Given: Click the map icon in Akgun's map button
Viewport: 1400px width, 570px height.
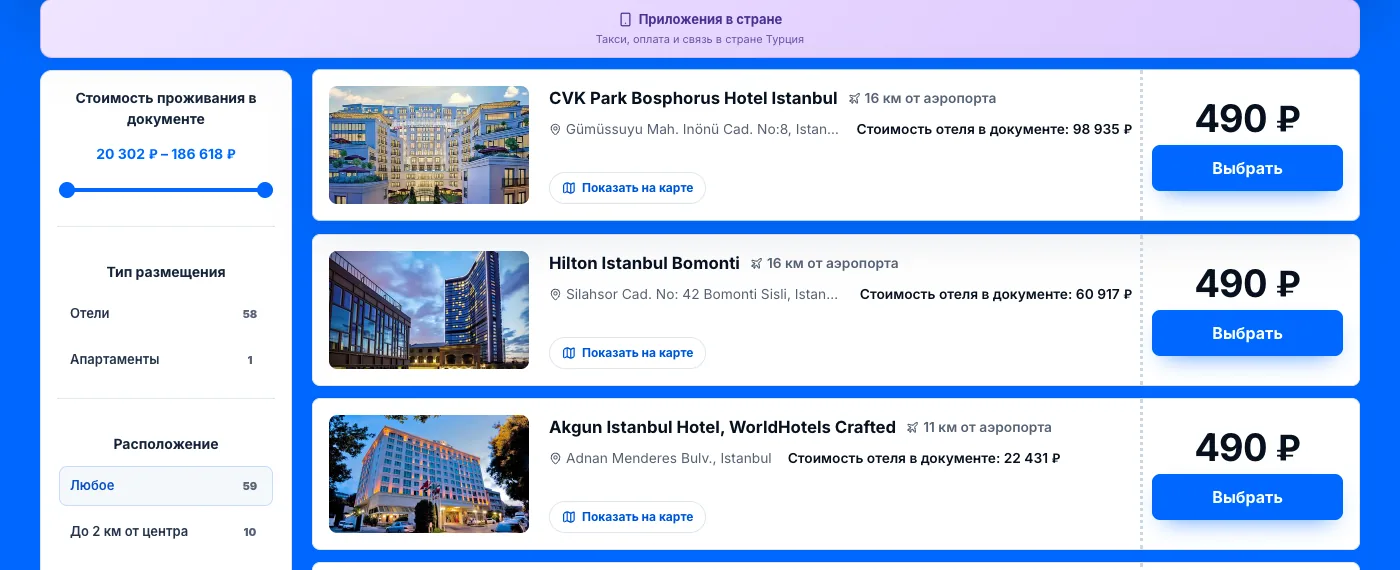Looking at the screenshot, I should tap(569, 517).
